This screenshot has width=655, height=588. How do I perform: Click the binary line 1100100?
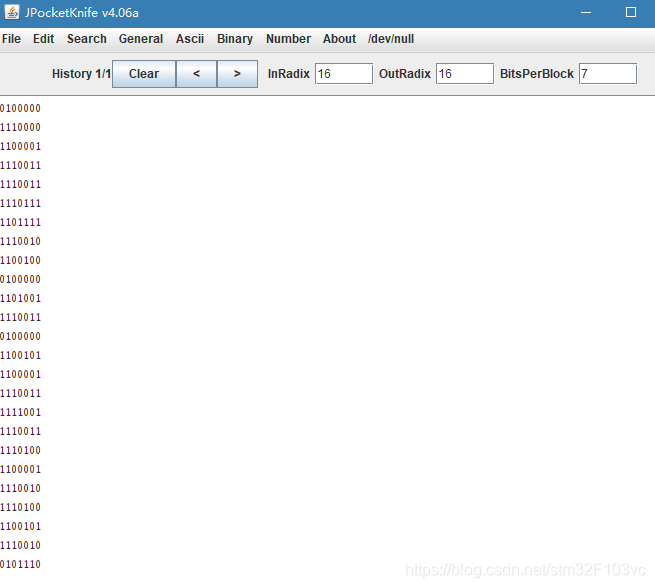20,261
